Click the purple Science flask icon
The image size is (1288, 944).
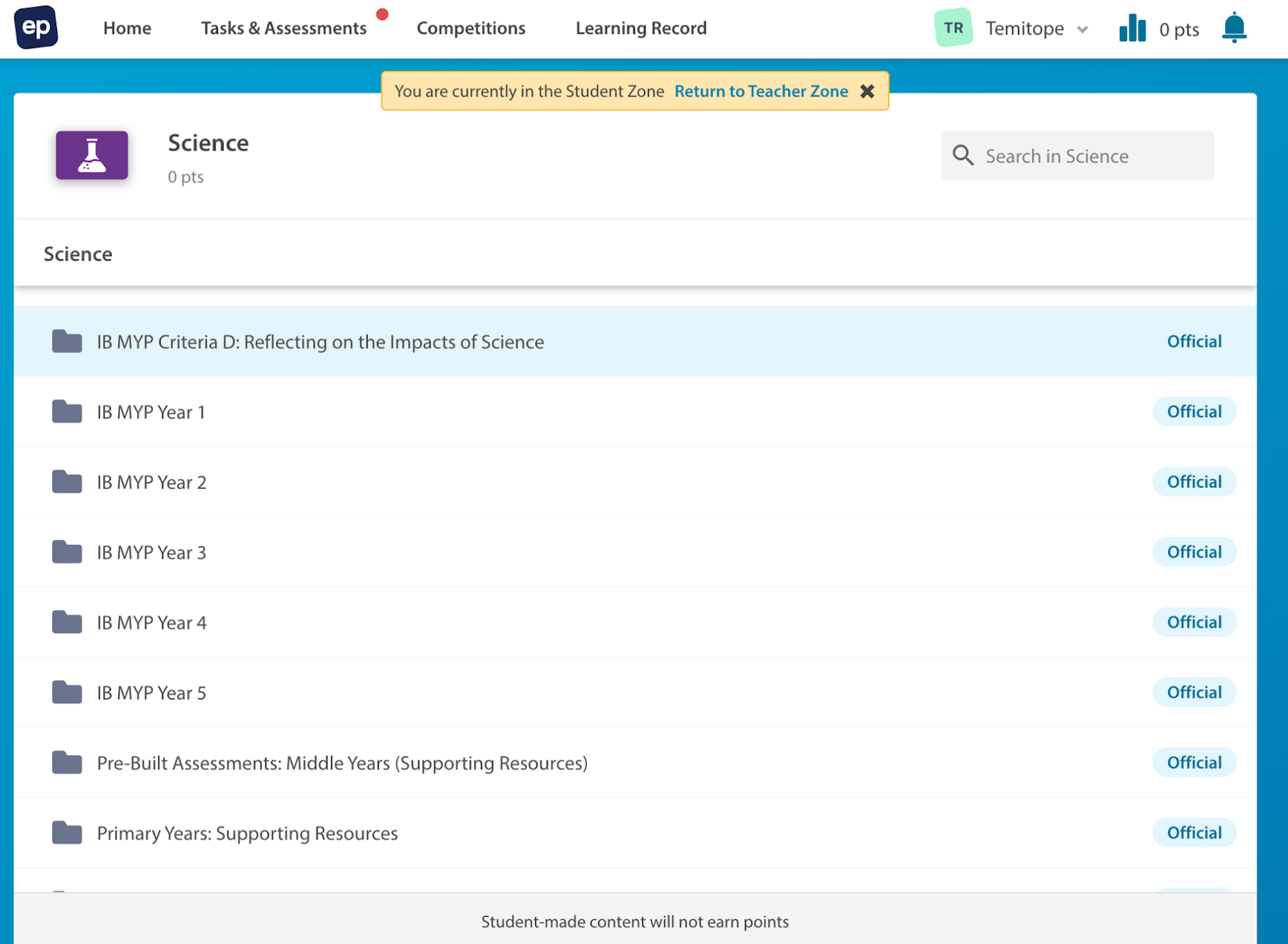(92, 155)
